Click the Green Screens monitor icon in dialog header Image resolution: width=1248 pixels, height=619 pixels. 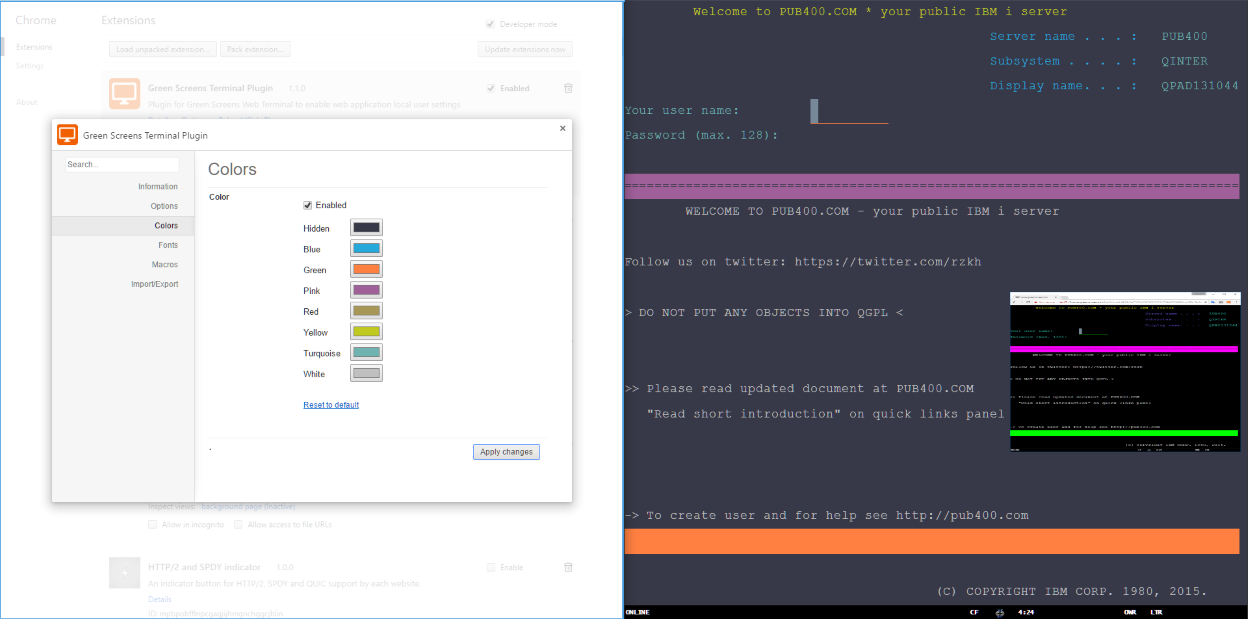pyautogui.click(x=67, y=134)
